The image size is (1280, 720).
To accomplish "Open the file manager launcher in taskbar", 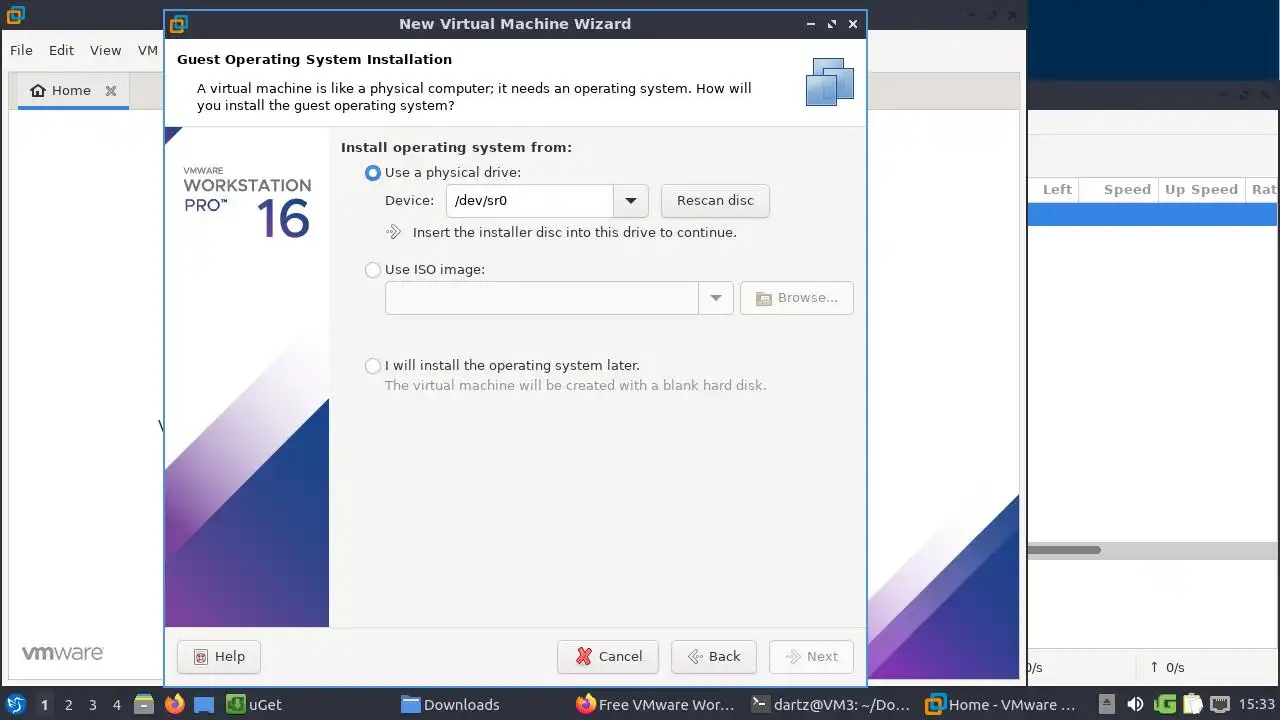I will (143, 705).
